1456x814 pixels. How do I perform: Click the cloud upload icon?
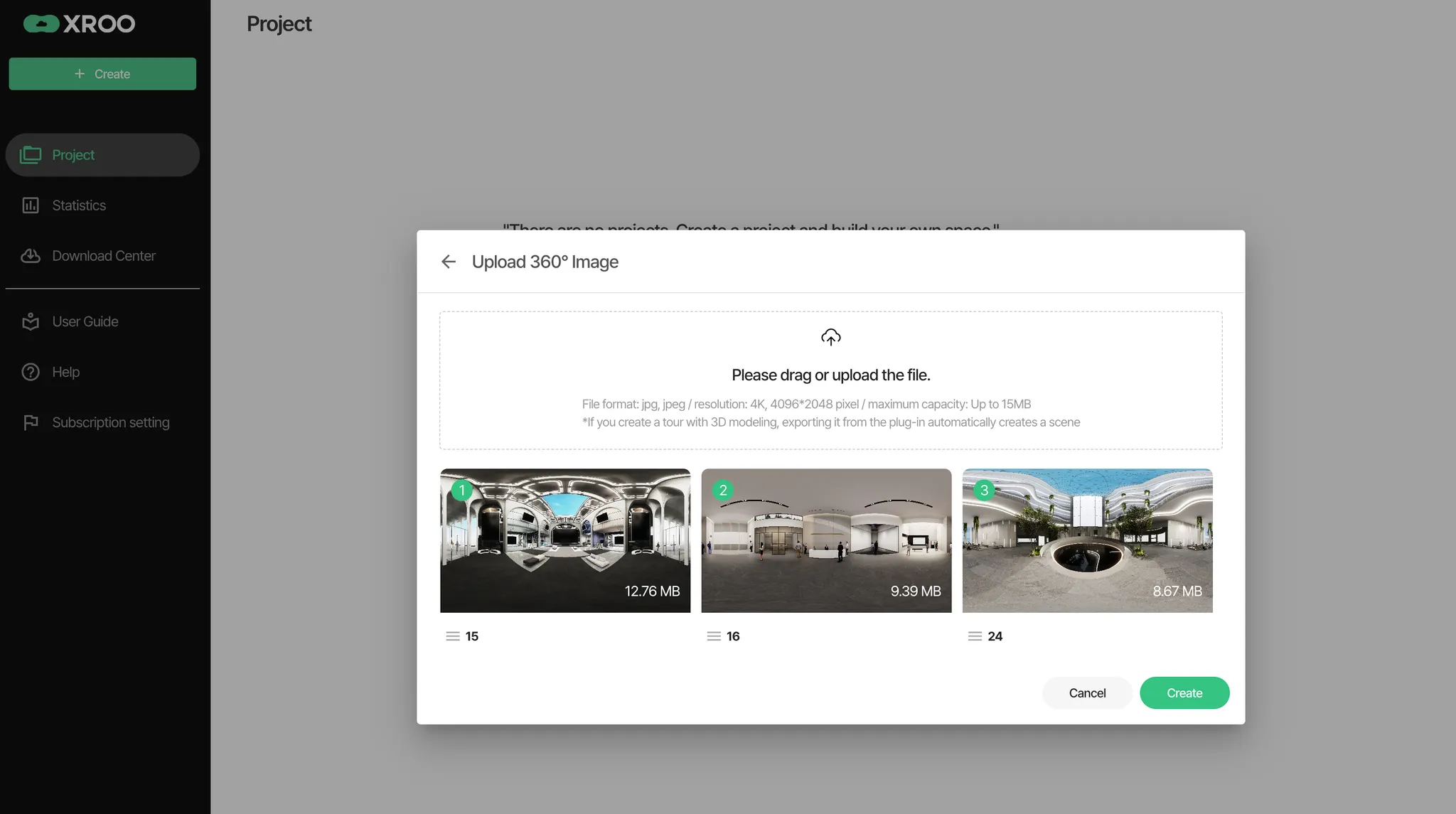pyautogui.click(x=830, y=337)
